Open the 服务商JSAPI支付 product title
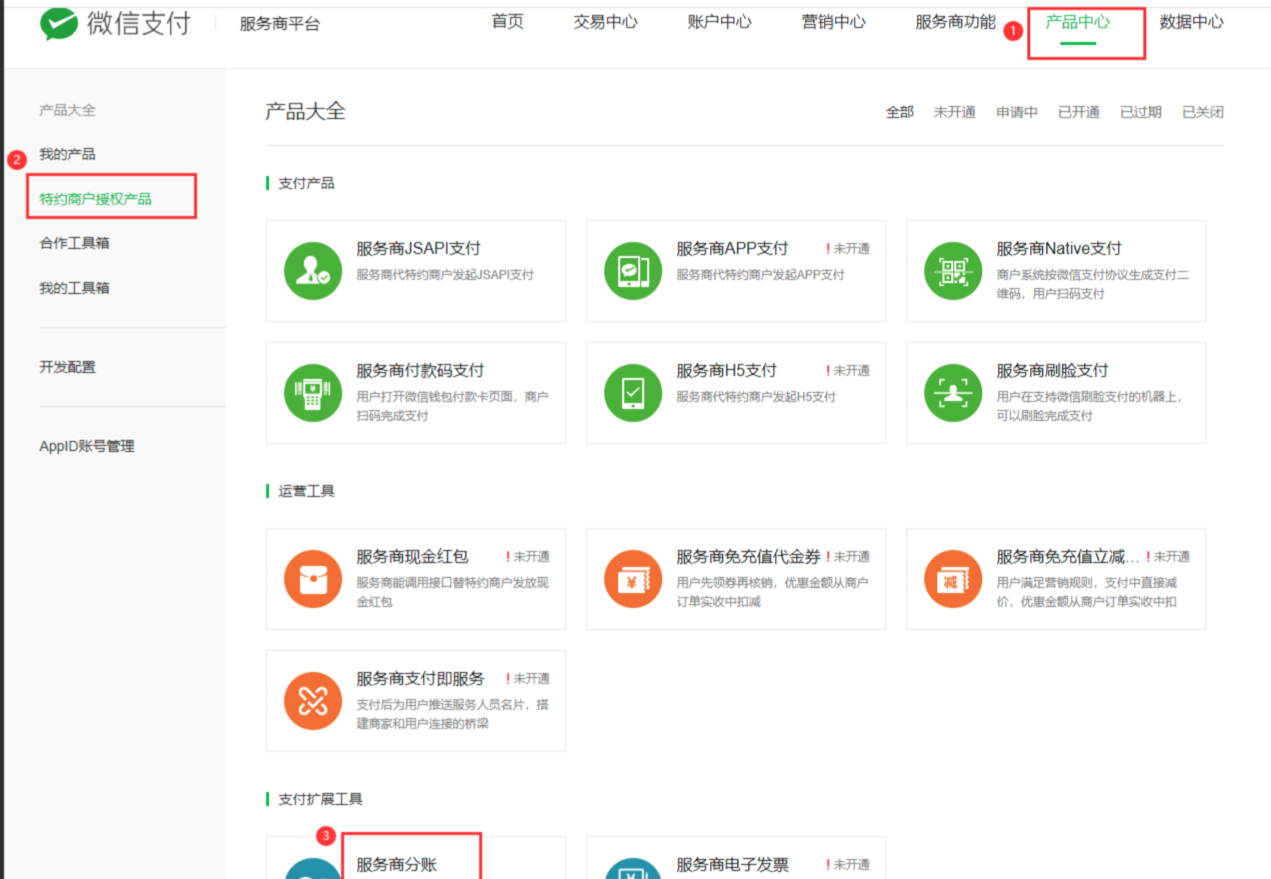 [x=418, y=249]
